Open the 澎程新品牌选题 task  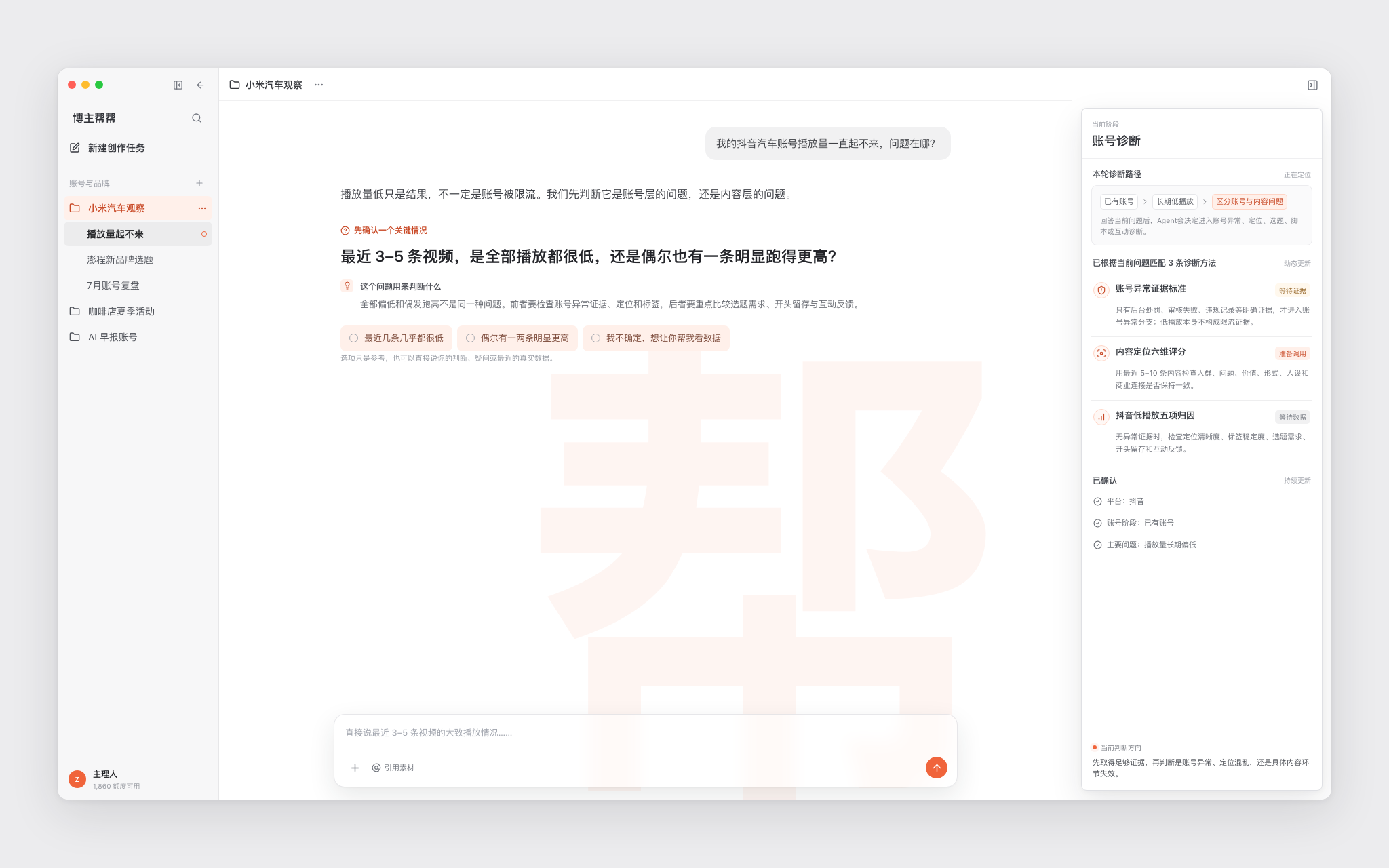pyautogui.click(x=138, y=260)
